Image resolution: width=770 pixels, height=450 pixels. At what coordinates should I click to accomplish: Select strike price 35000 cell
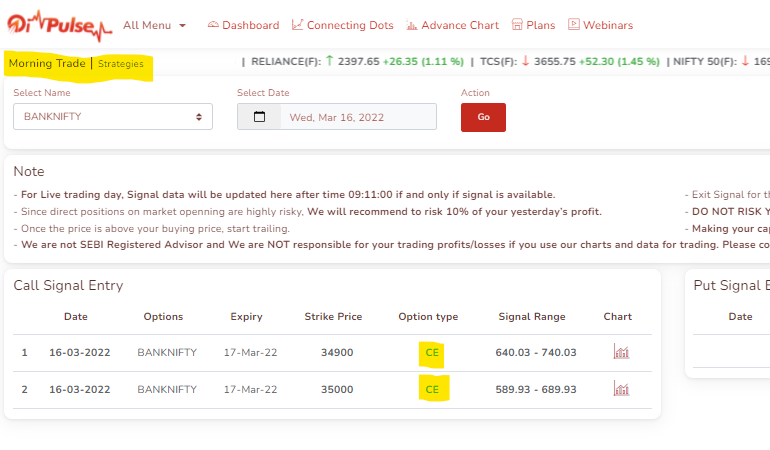337,389
